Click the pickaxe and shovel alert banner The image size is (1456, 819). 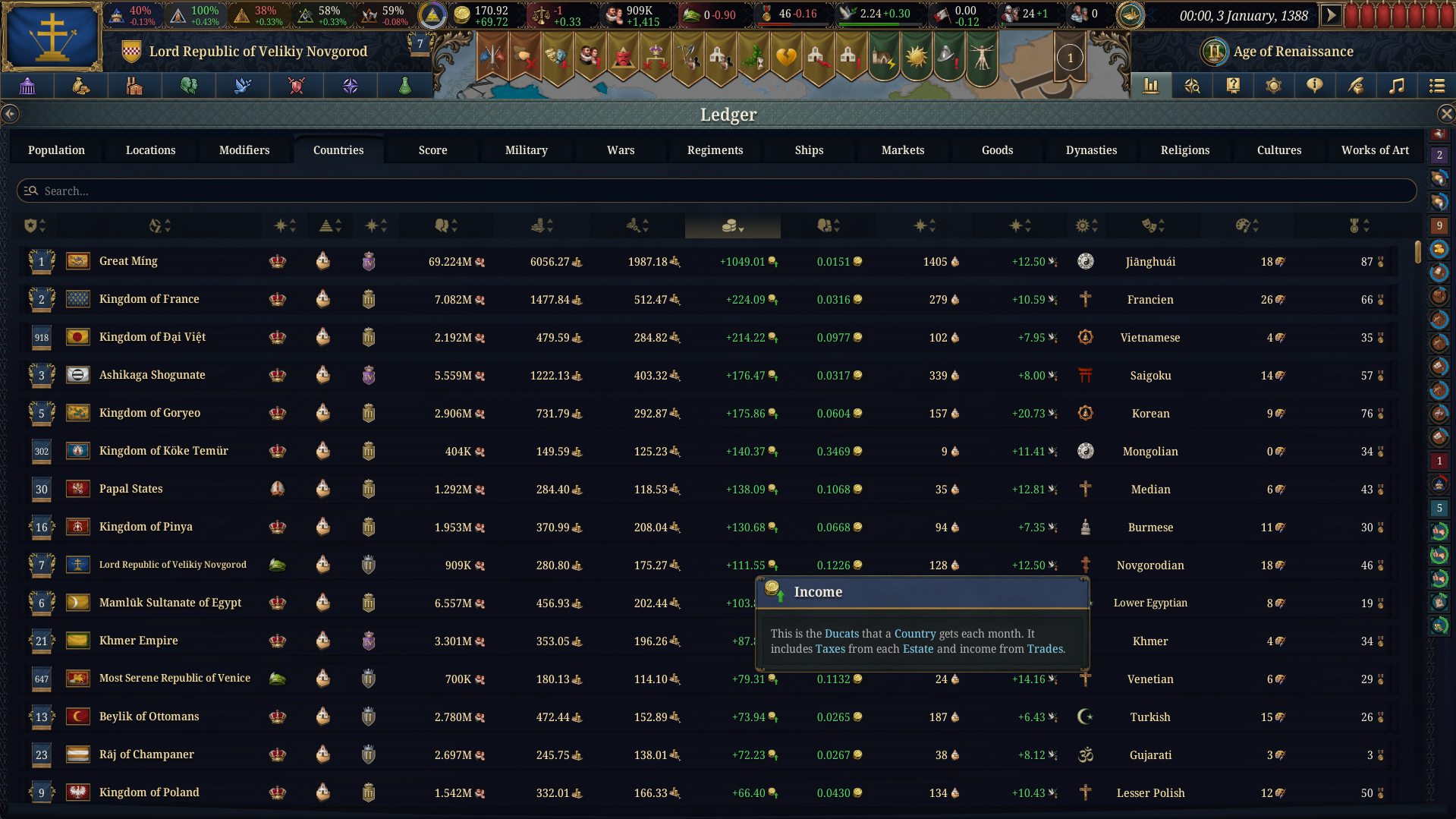pyautogui.click(x=687, y=57)
